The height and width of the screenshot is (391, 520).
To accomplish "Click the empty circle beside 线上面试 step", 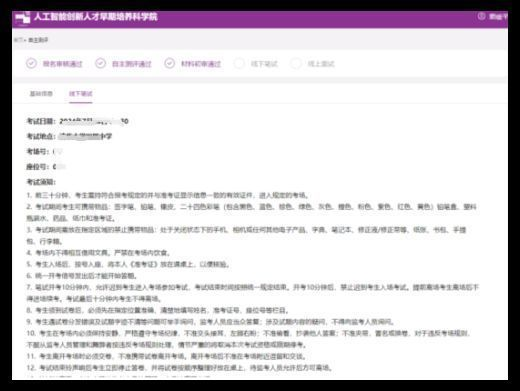I will (296, 63).
